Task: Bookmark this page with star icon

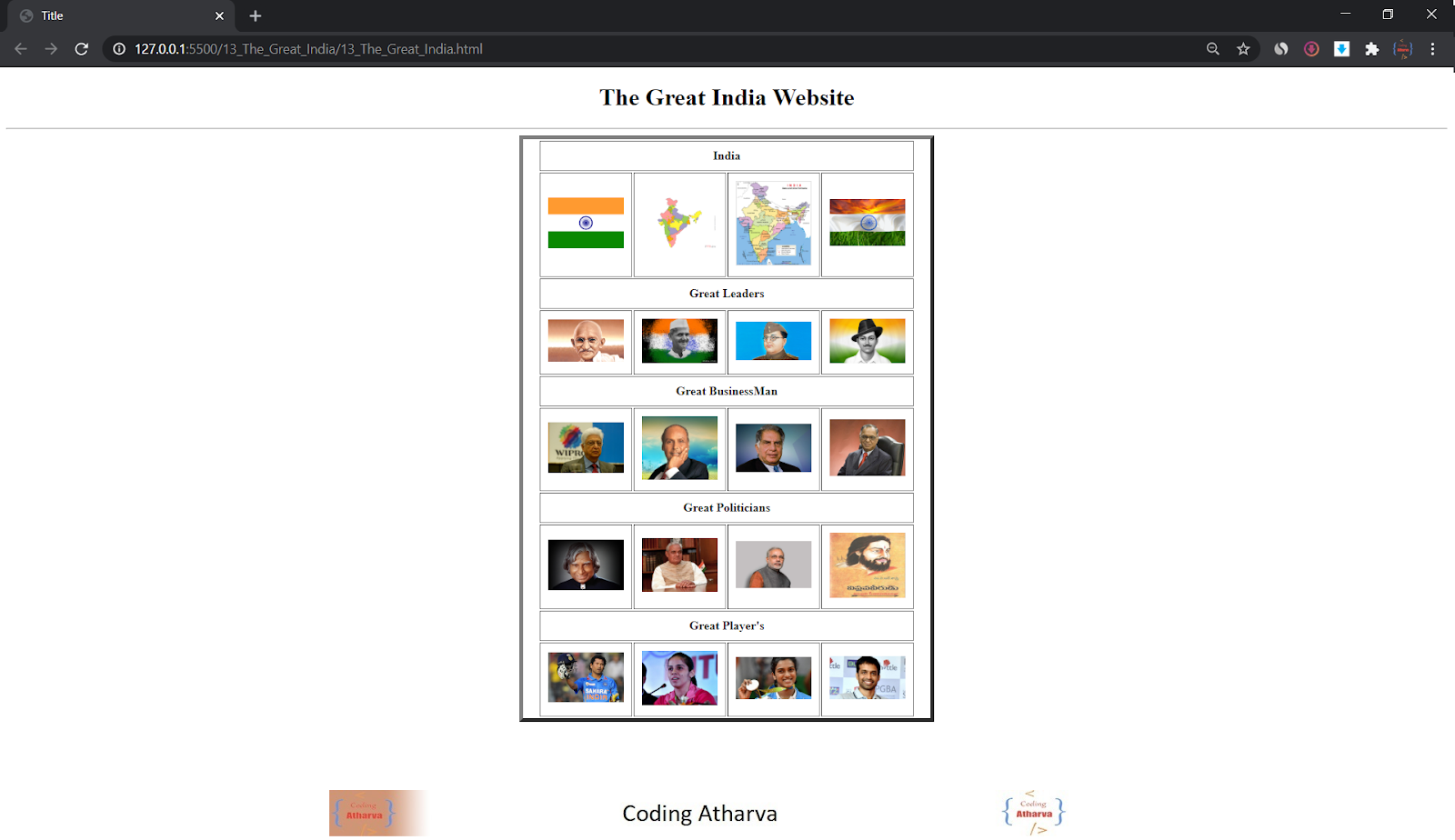Action: [1243, 49]
